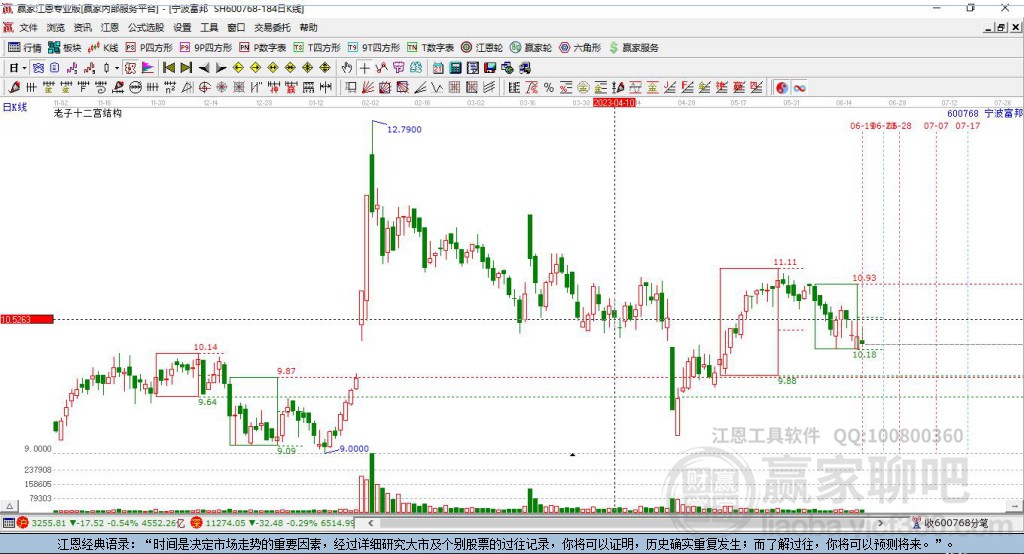Select the zigzag wave line tool
This screenshot has width=1024, height=554.
point(437,88)
